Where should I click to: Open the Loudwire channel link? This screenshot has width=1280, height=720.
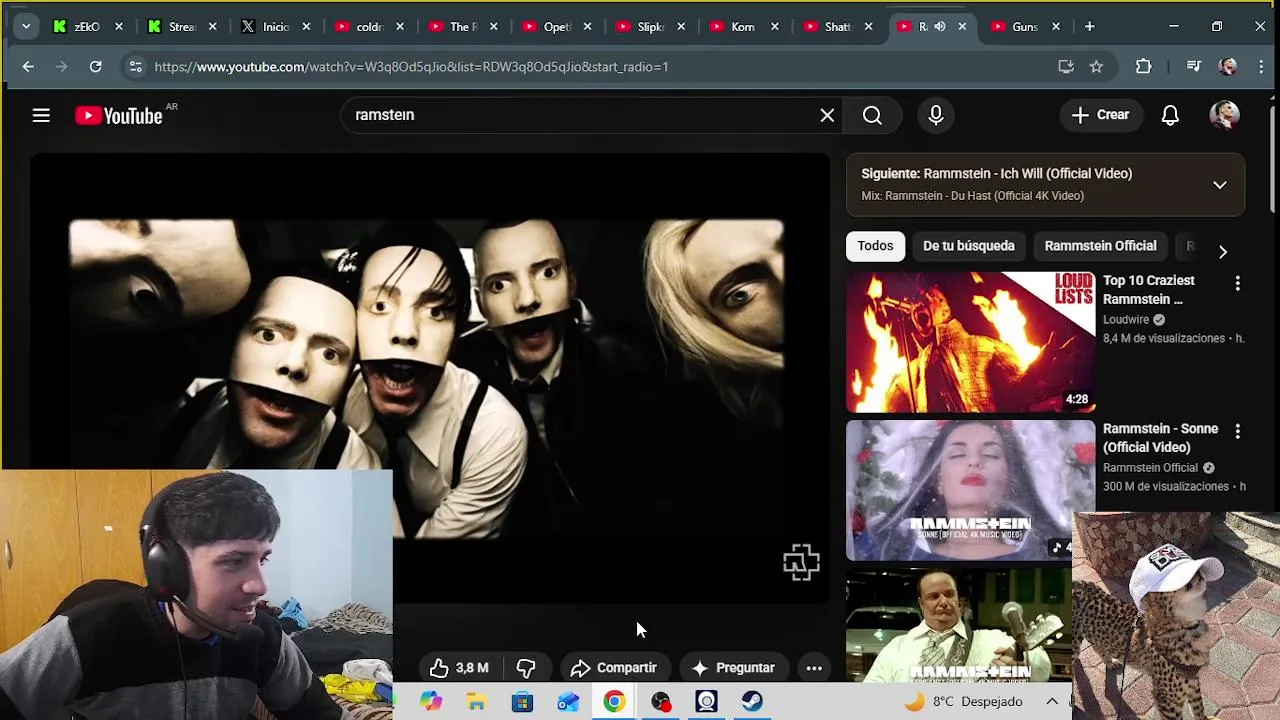tap(1126, 320)
